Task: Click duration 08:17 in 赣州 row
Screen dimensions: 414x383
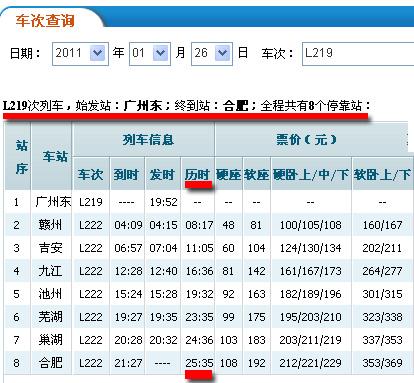Action: 199,225
